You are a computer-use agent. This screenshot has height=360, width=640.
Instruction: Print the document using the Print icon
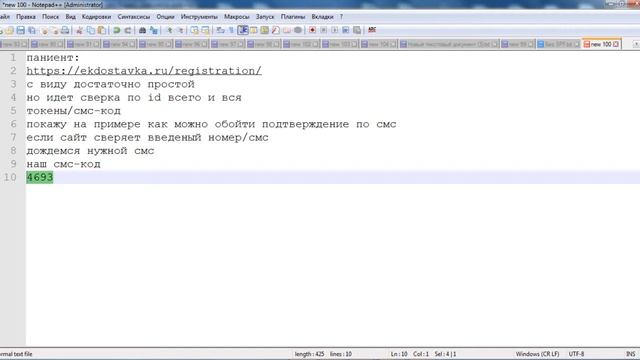65,30
